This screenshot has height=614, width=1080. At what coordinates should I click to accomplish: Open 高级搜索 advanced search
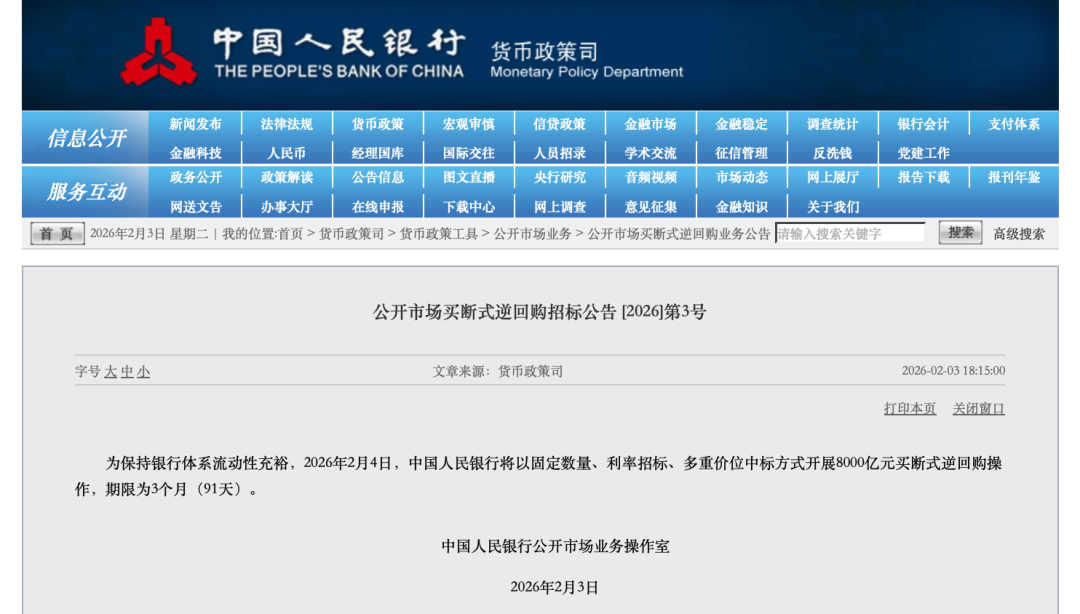(x=1019, y=234)
